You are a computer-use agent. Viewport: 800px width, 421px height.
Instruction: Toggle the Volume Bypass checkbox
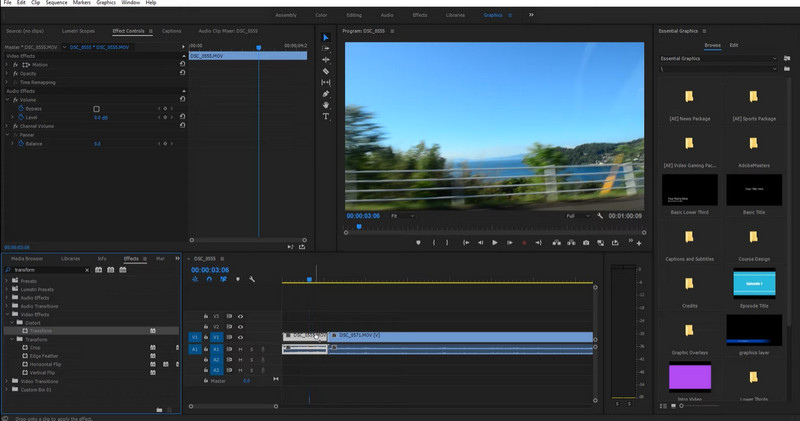click(x=96, y=109)
